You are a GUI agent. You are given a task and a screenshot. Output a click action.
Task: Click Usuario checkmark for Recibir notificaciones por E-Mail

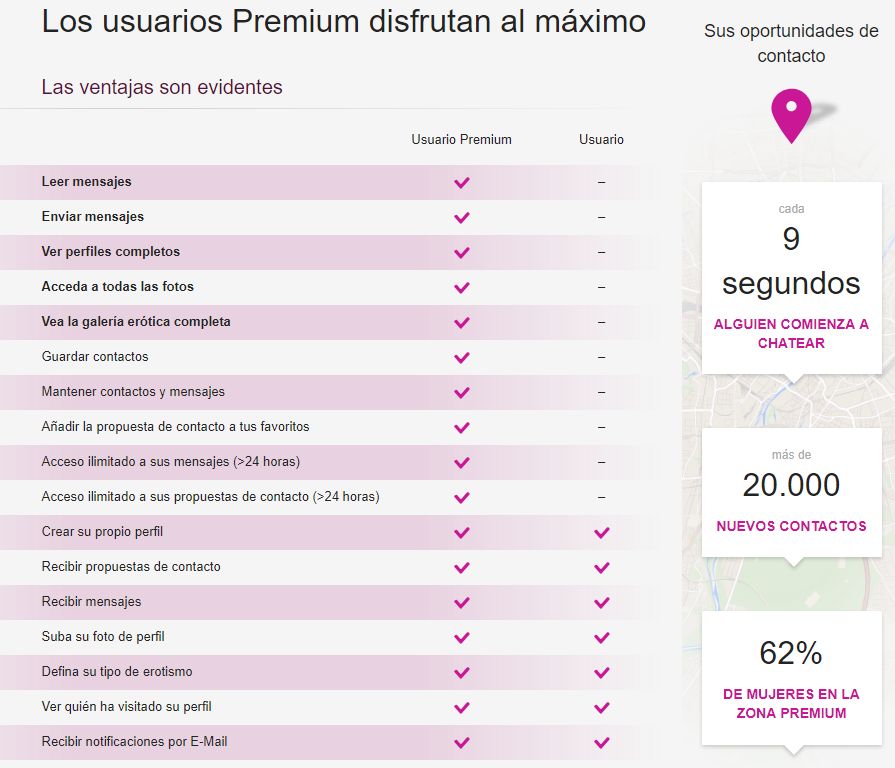602,743
